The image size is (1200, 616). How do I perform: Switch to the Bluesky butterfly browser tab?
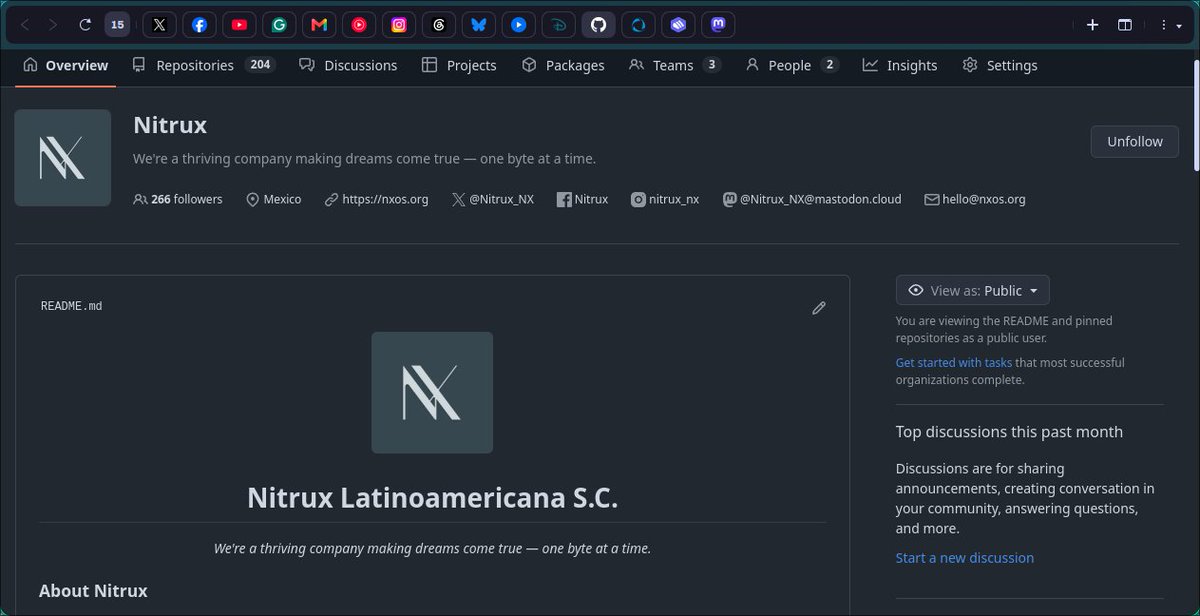pyautogui.click(x=479, y=25)
